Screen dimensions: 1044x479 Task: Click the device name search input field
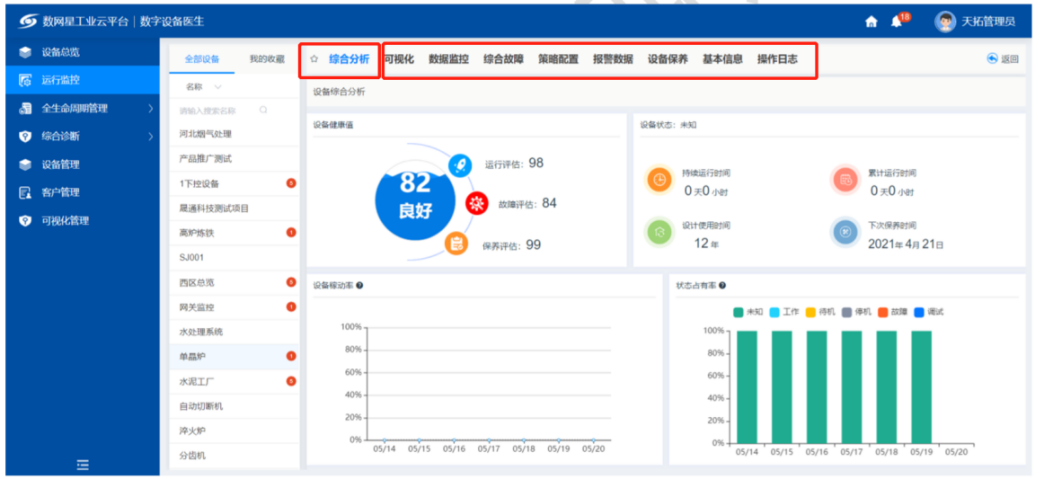(215, 110)
